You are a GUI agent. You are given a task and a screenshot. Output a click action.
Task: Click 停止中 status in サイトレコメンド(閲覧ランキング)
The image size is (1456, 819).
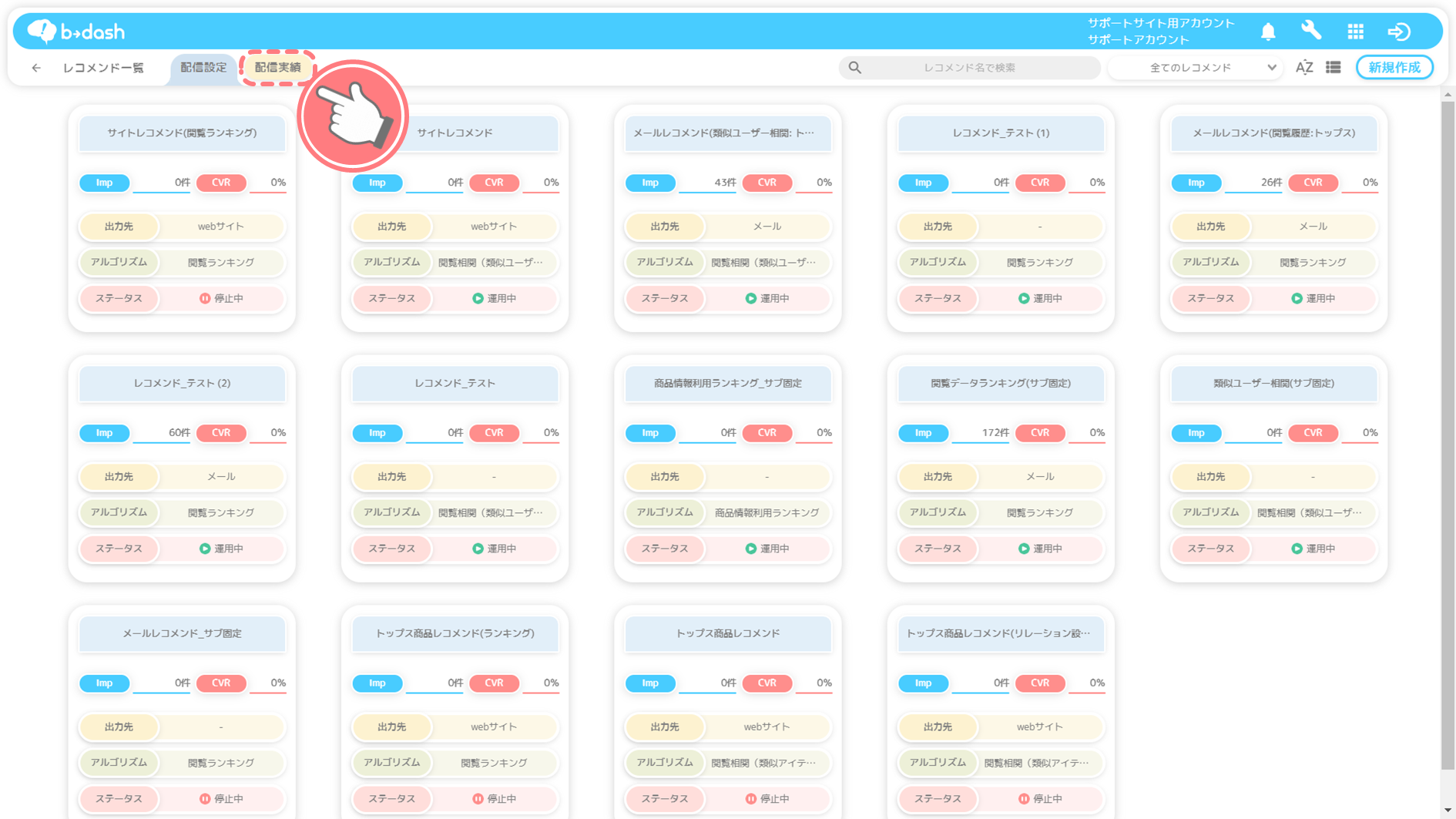221,299
